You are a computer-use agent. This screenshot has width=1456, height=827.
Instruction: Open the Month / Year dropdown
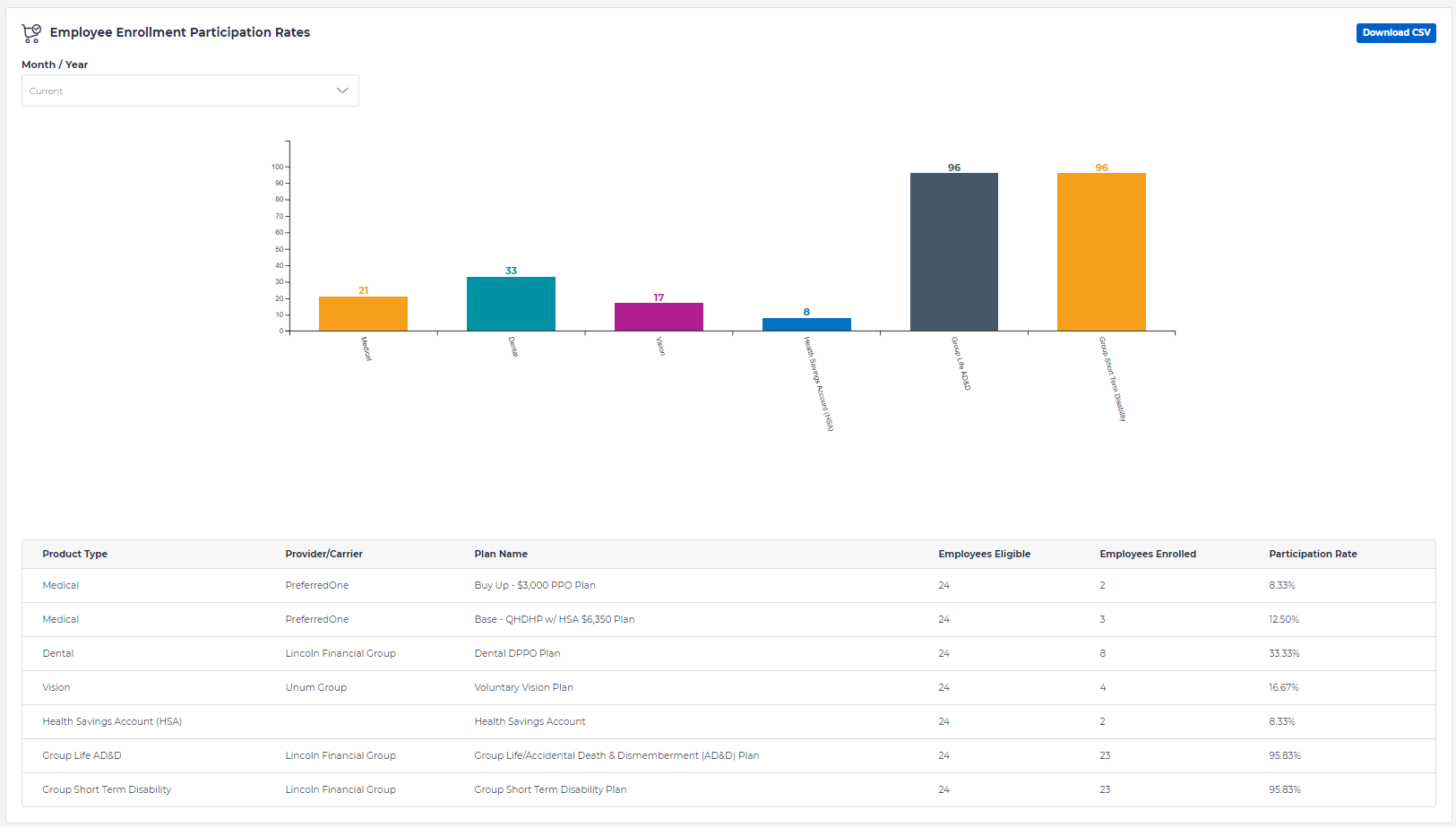[x=190, y=90]
